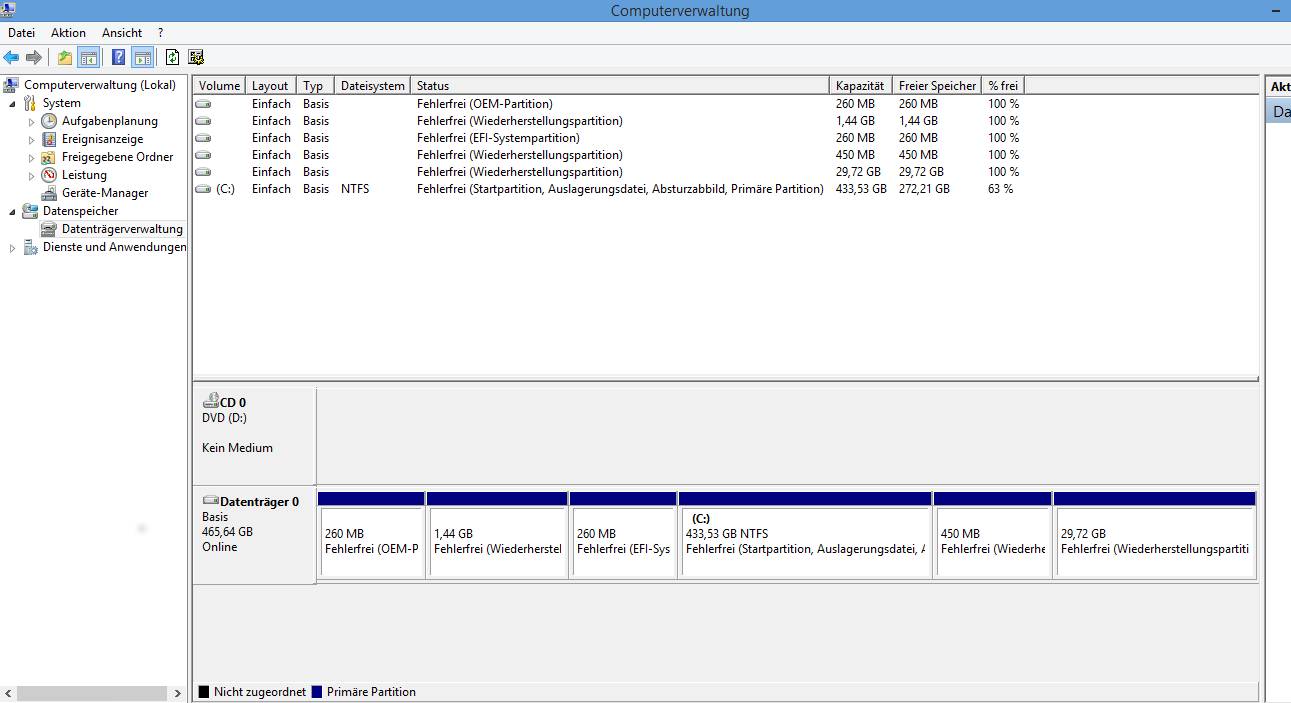Click the Freigegebene Ordner folder icon
The height and width of the screenshot is (703, 1291).
point(49,157)
